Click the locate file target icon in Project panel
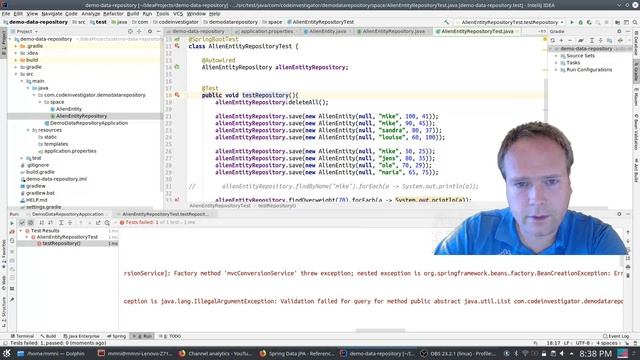640x360 pixels. 130,31
